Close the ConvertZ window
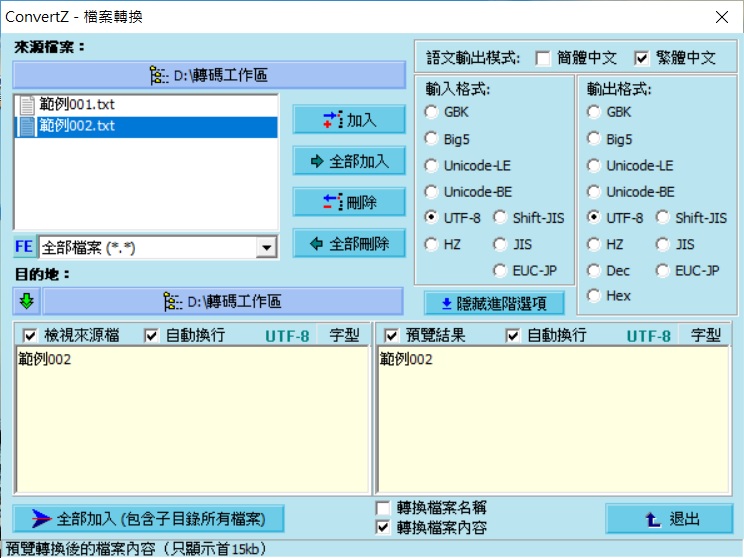Image resolution: width=744 pixels, height=558 pixels. 722,17
